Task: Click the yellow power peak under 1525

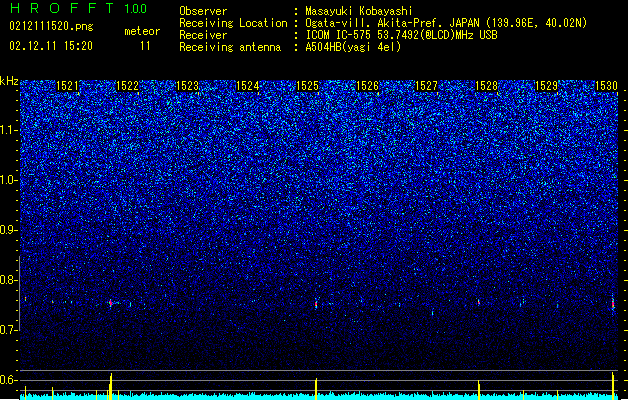Action: [316, 389]
